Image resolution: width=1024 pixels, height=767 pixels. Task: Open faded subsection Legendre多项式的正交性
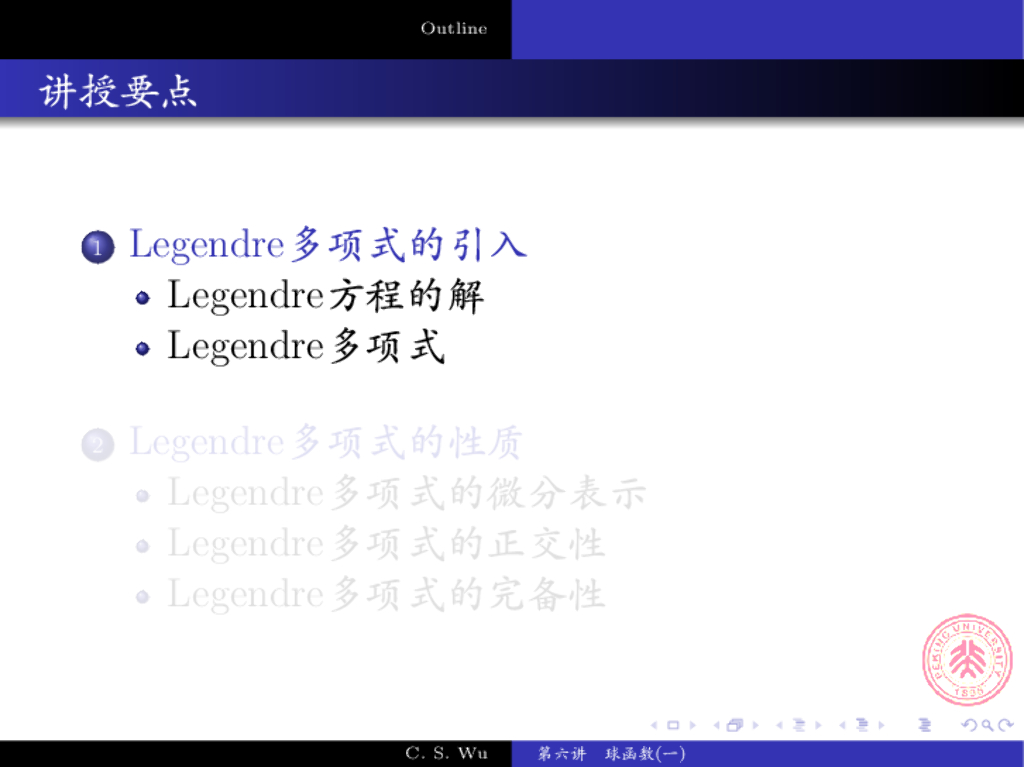pyautogui.click(x=386, y=544)
